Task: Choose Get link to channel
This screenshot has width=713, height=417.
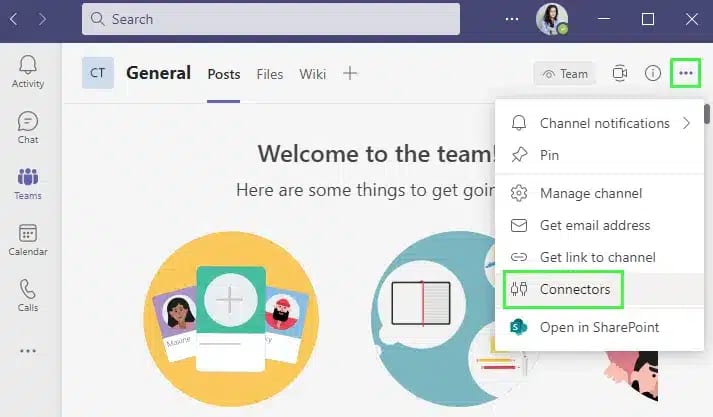Action: [x=599, y=257]
